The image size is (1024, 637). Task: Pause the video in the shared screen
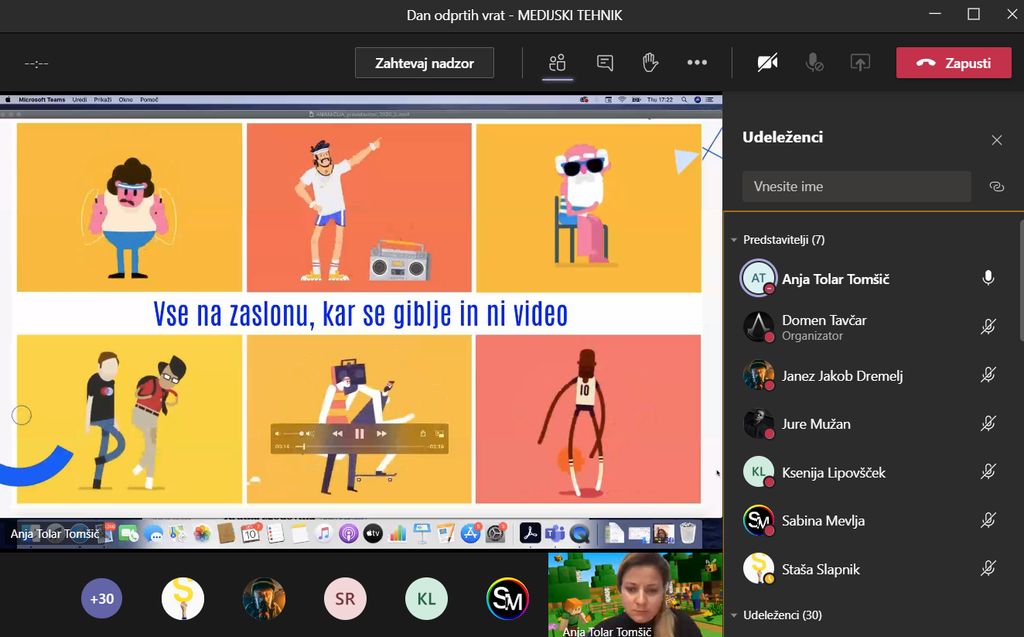click(x=359, y=434)
